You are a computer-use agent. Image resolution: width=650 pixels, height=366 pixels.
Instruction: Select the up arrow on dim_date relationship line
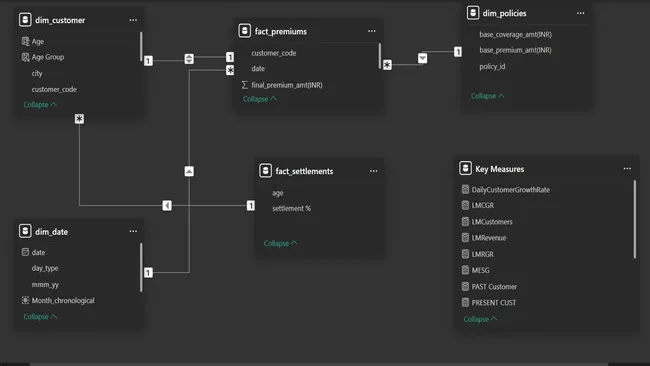point(189,171)
